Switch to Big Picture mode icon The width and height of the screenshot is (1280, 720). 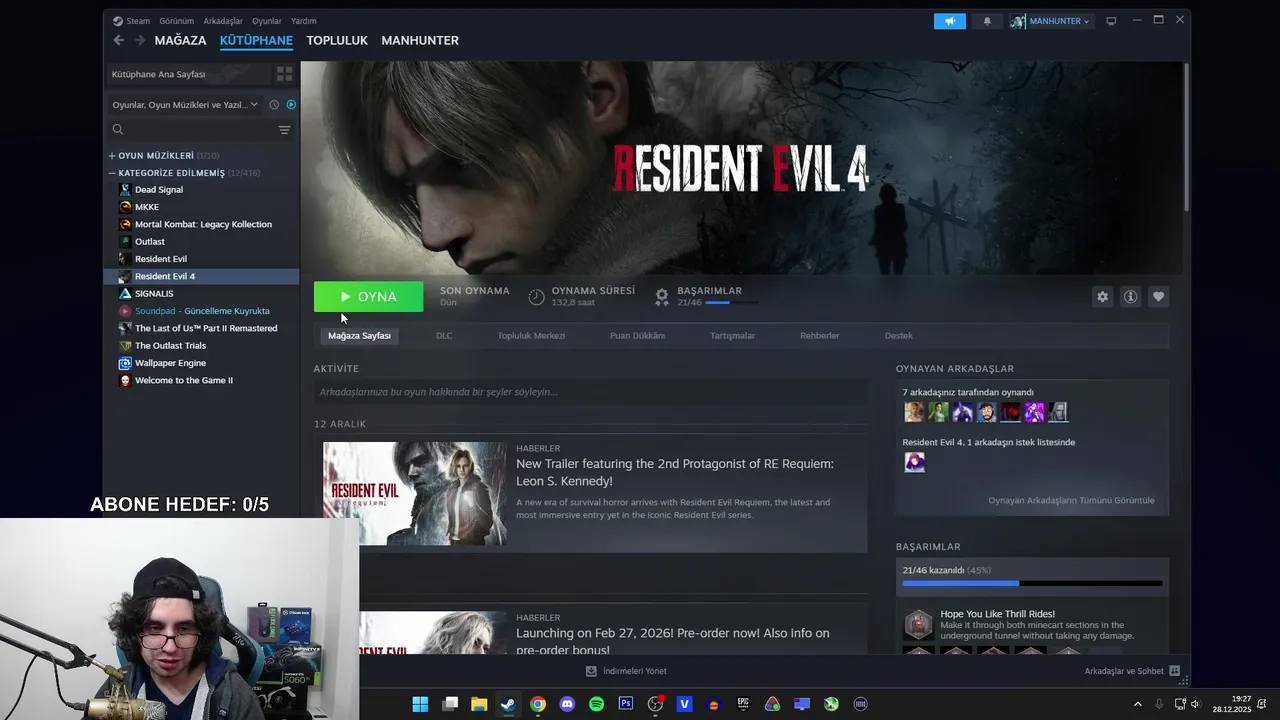coord(1111,21)
